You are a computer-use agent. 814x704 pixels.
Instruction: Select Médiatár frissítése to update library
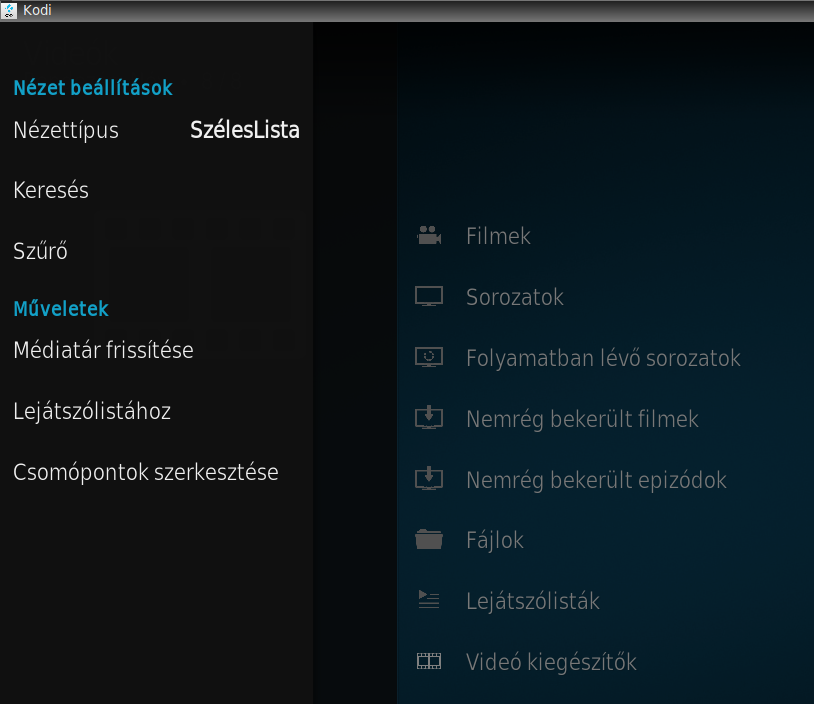(156, 350)
